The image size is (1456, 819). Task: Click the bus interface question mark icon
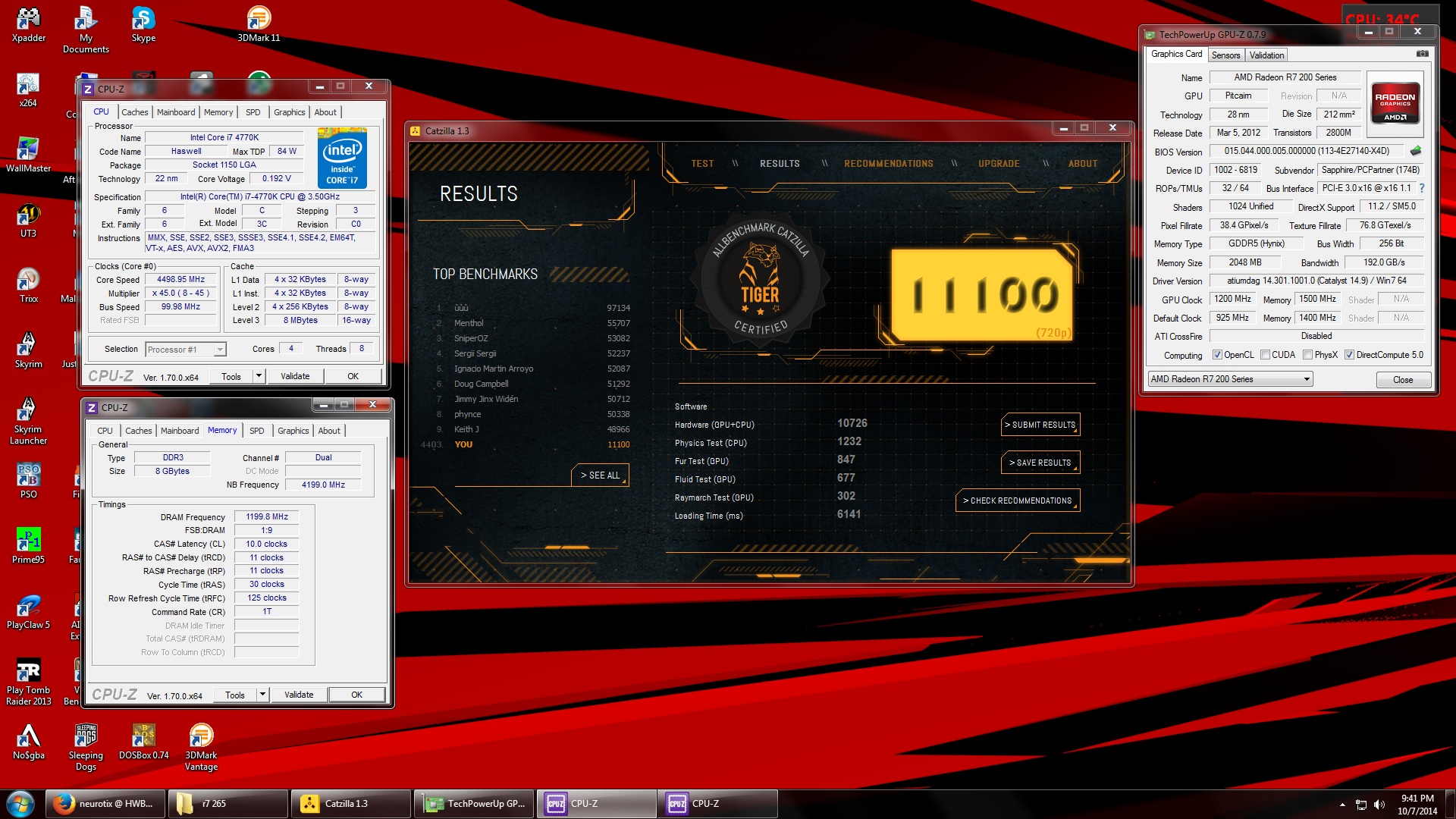click(1422, 188)
